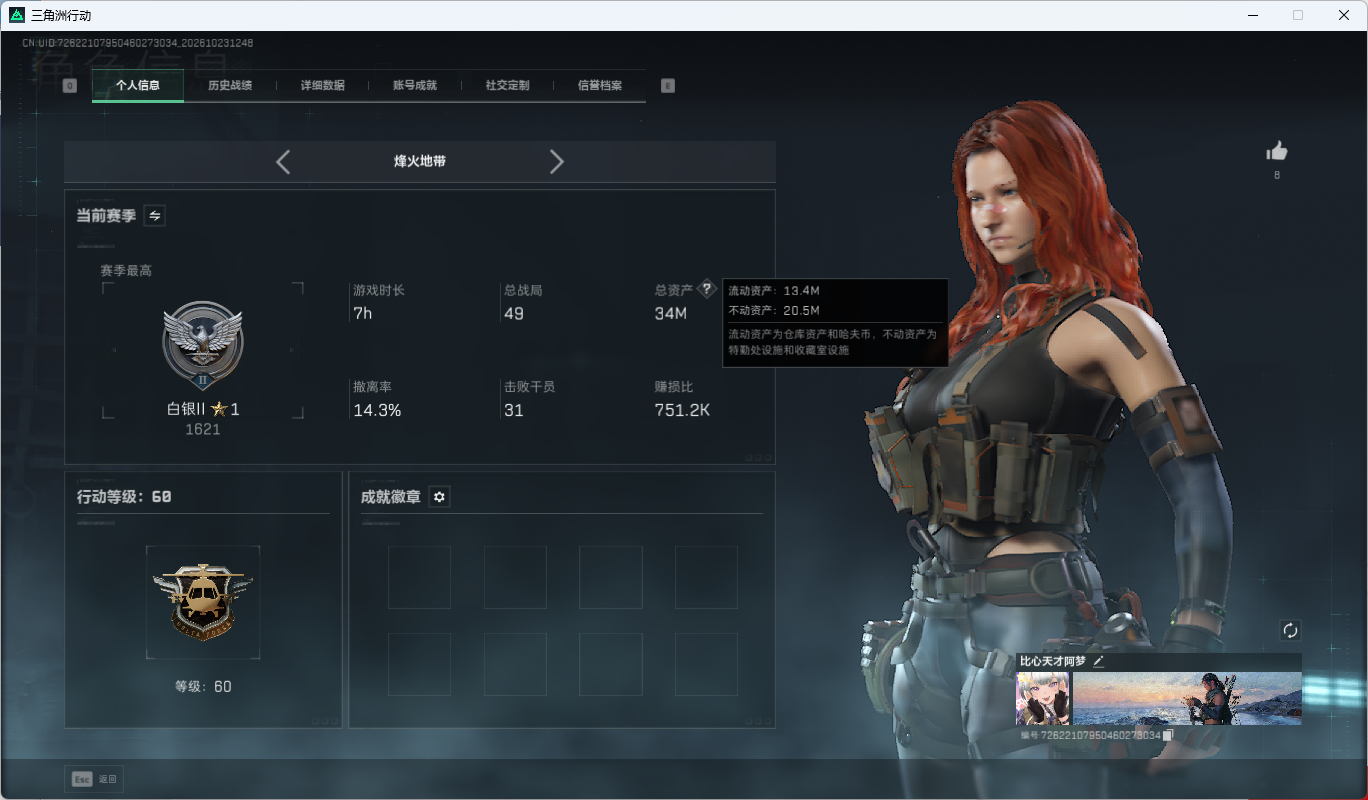The height and width of the screenshot is (800, 1368).
Task: Switch to the 信誉档案 tab
Action: click(x=600, y=86)
